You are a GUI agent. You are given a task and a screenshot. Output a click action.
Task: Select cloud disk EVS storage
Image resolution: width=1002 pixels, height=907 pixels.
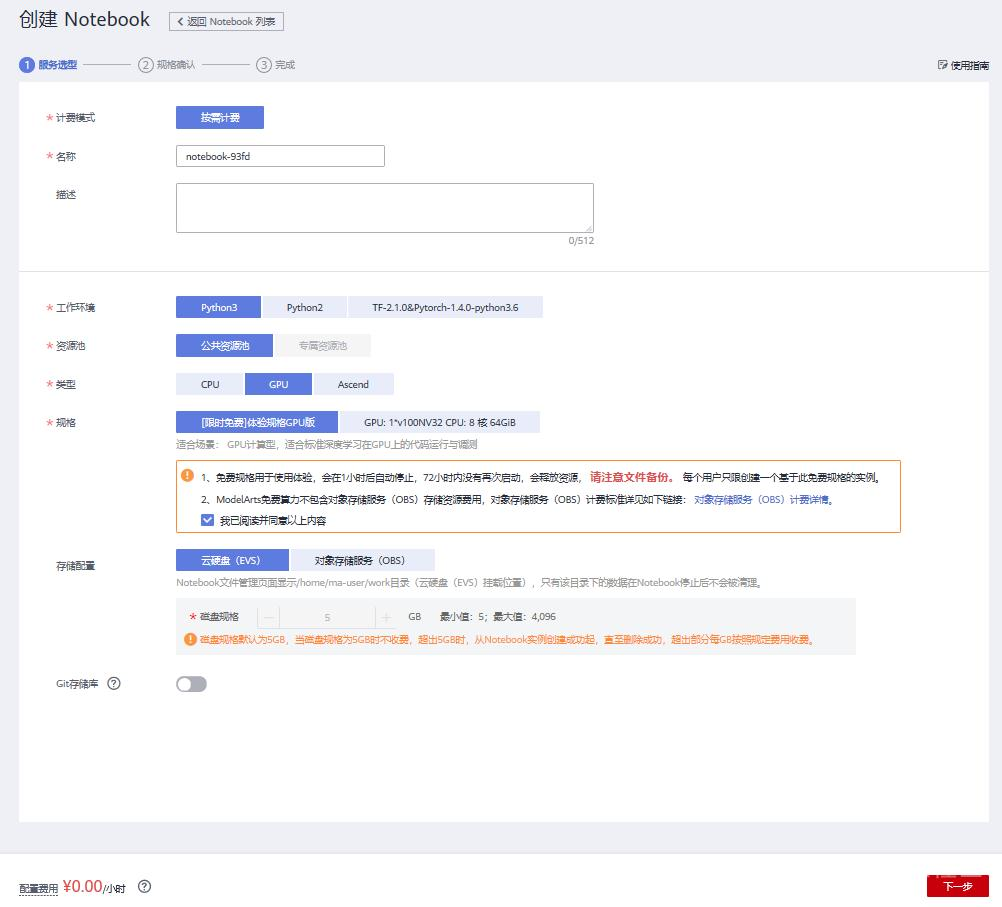pyautogui.click(x=232, y=561)
